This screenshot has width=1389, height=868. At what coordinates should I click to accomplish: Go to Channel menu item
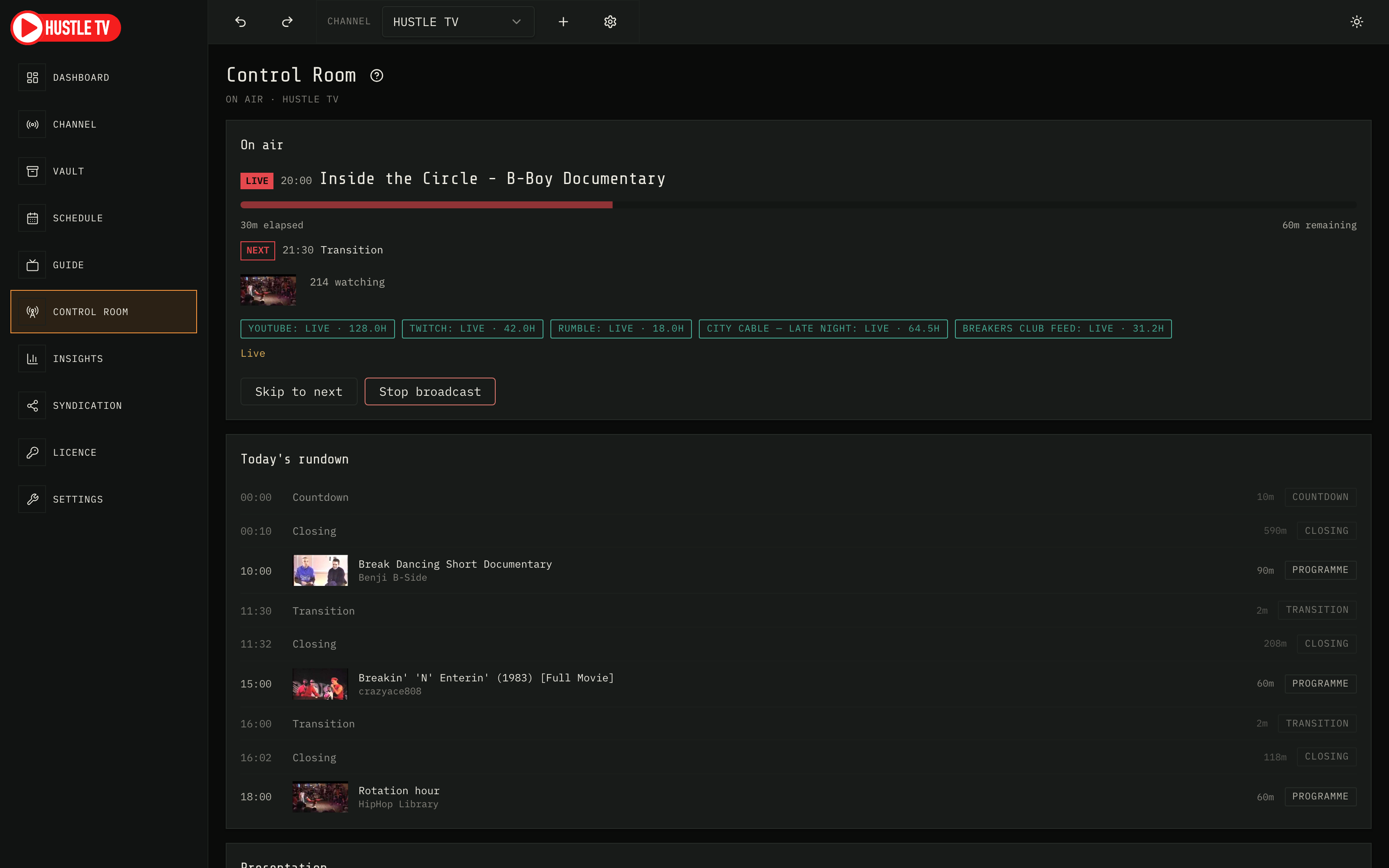pyautogui.click(x=103, y=125)
